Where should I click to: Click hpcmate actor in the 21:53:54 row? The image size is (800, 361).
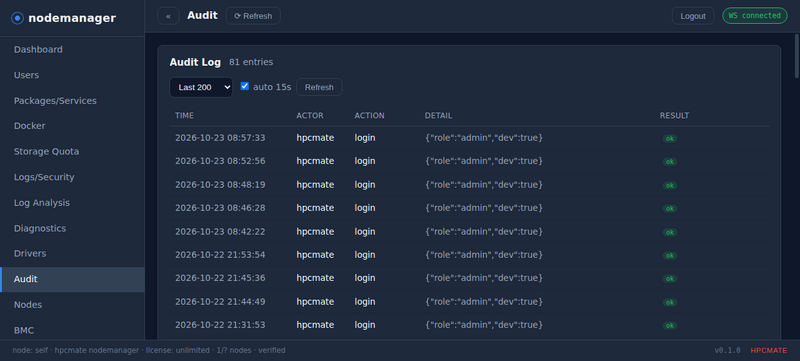(315, 254)
